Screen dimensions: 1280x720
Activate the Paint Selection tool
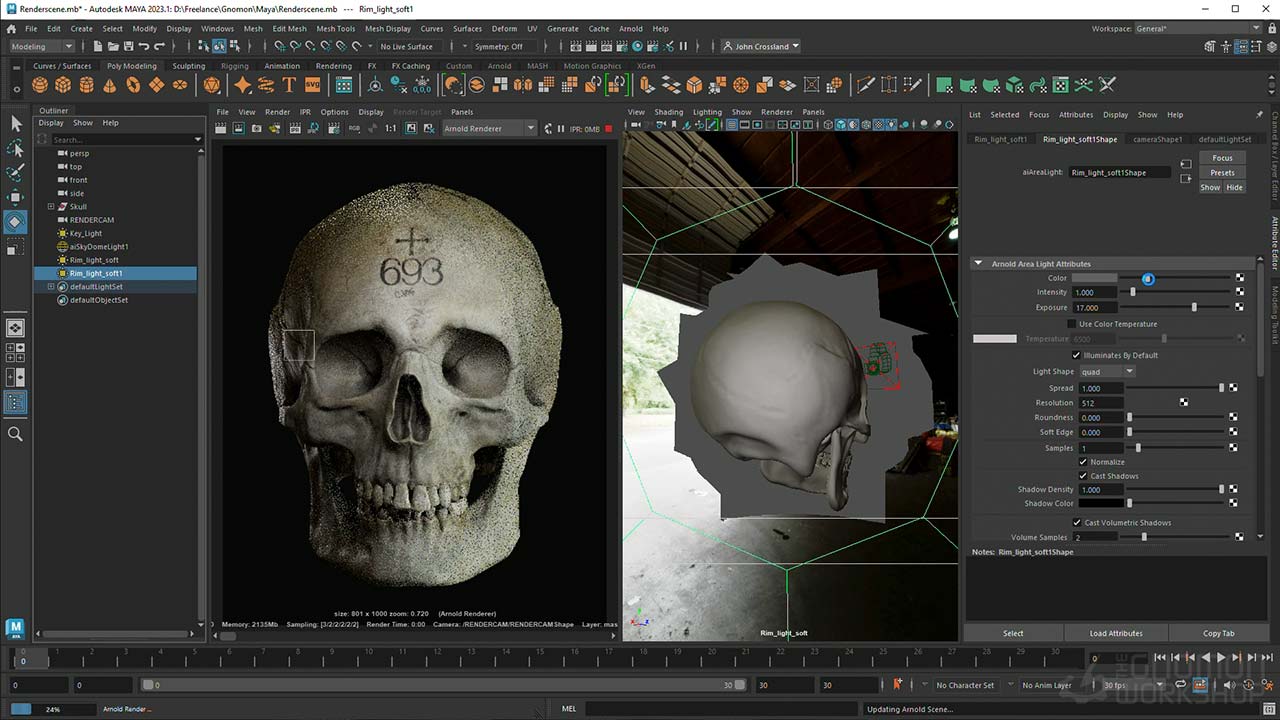coord(15,173)
